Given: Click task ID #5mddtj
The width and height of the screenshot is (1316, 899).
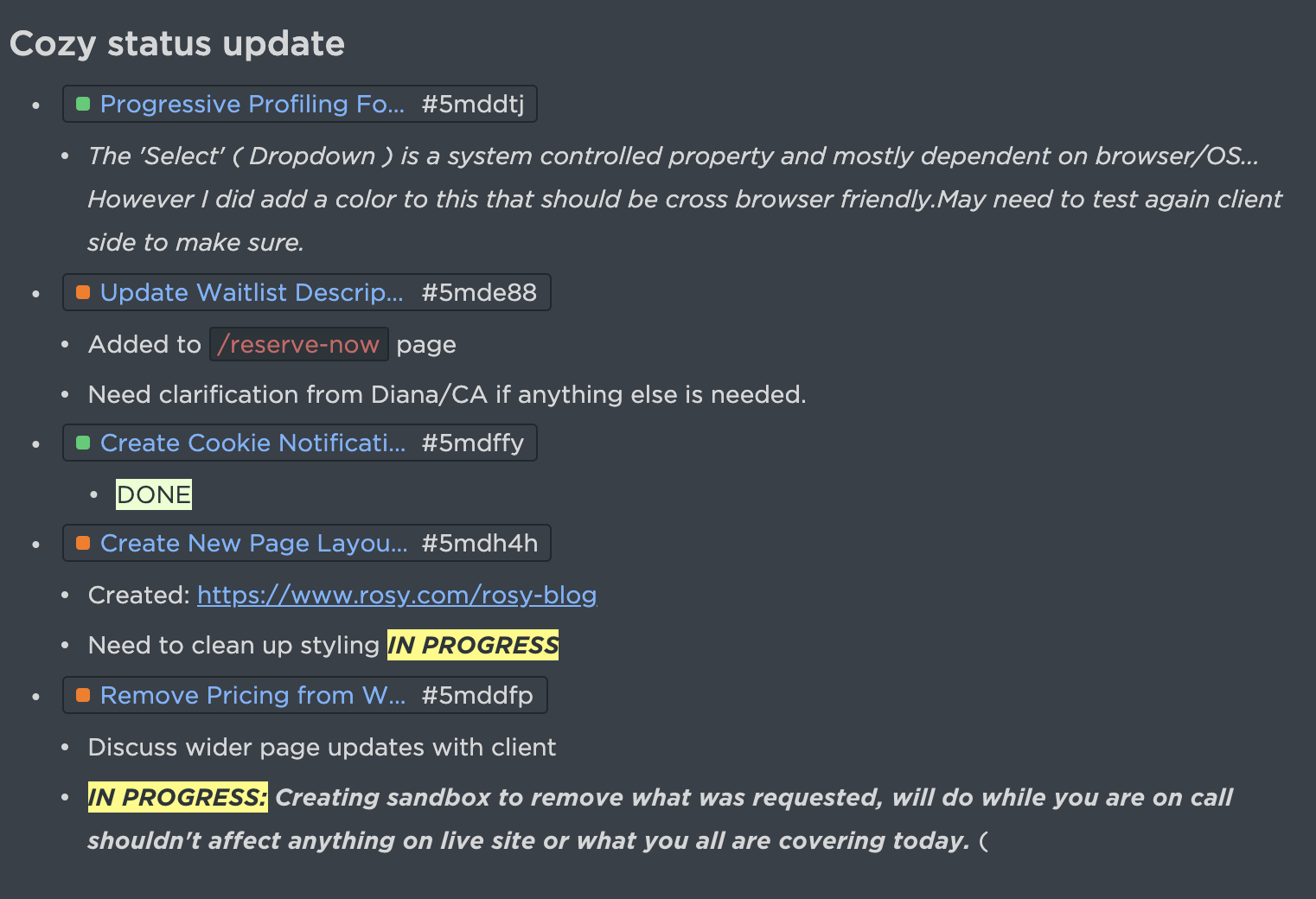Looking at the screenshot, I should click(473, 104).
